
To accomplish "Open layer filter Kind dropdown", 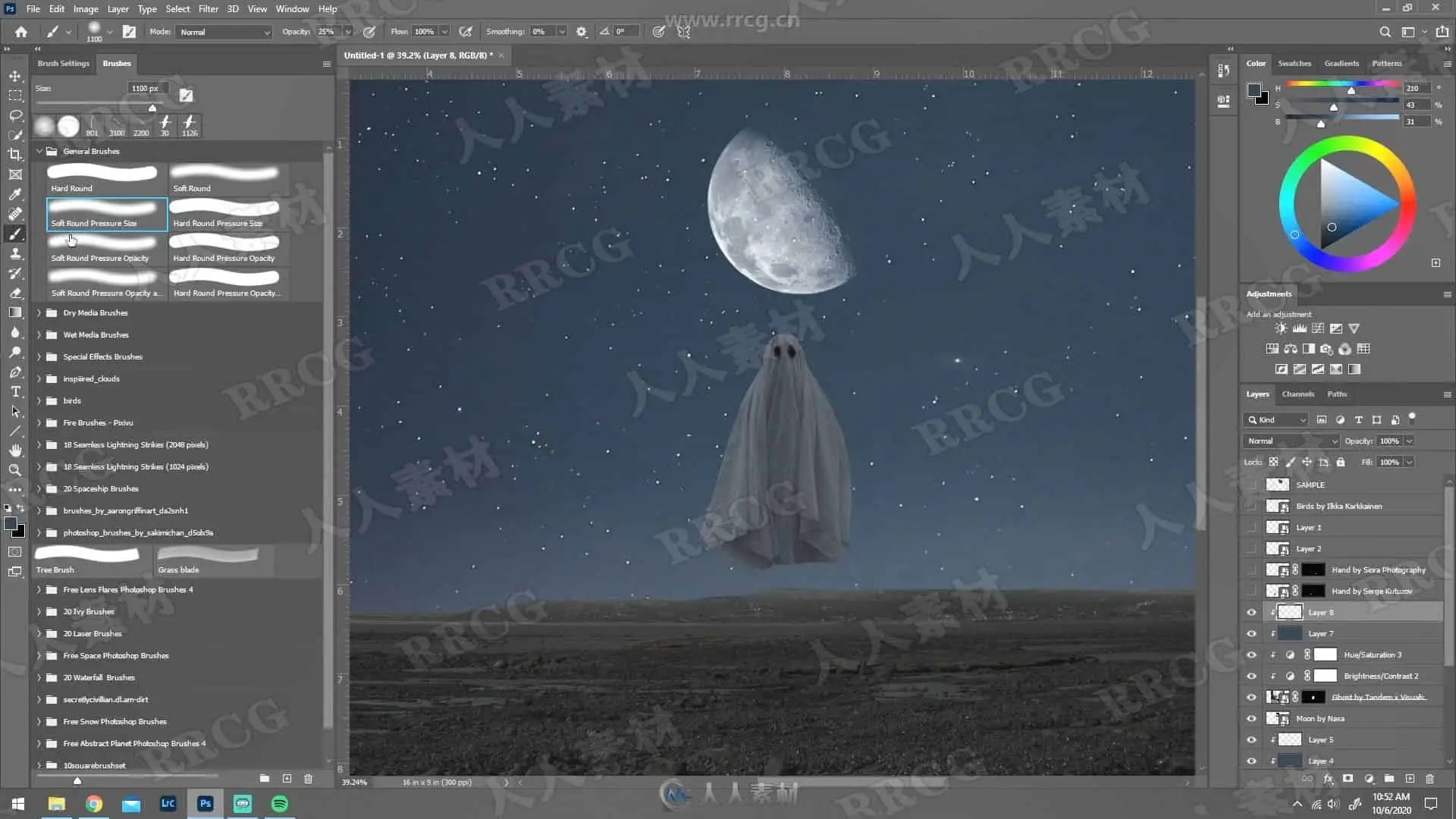I will (1276, 420).
